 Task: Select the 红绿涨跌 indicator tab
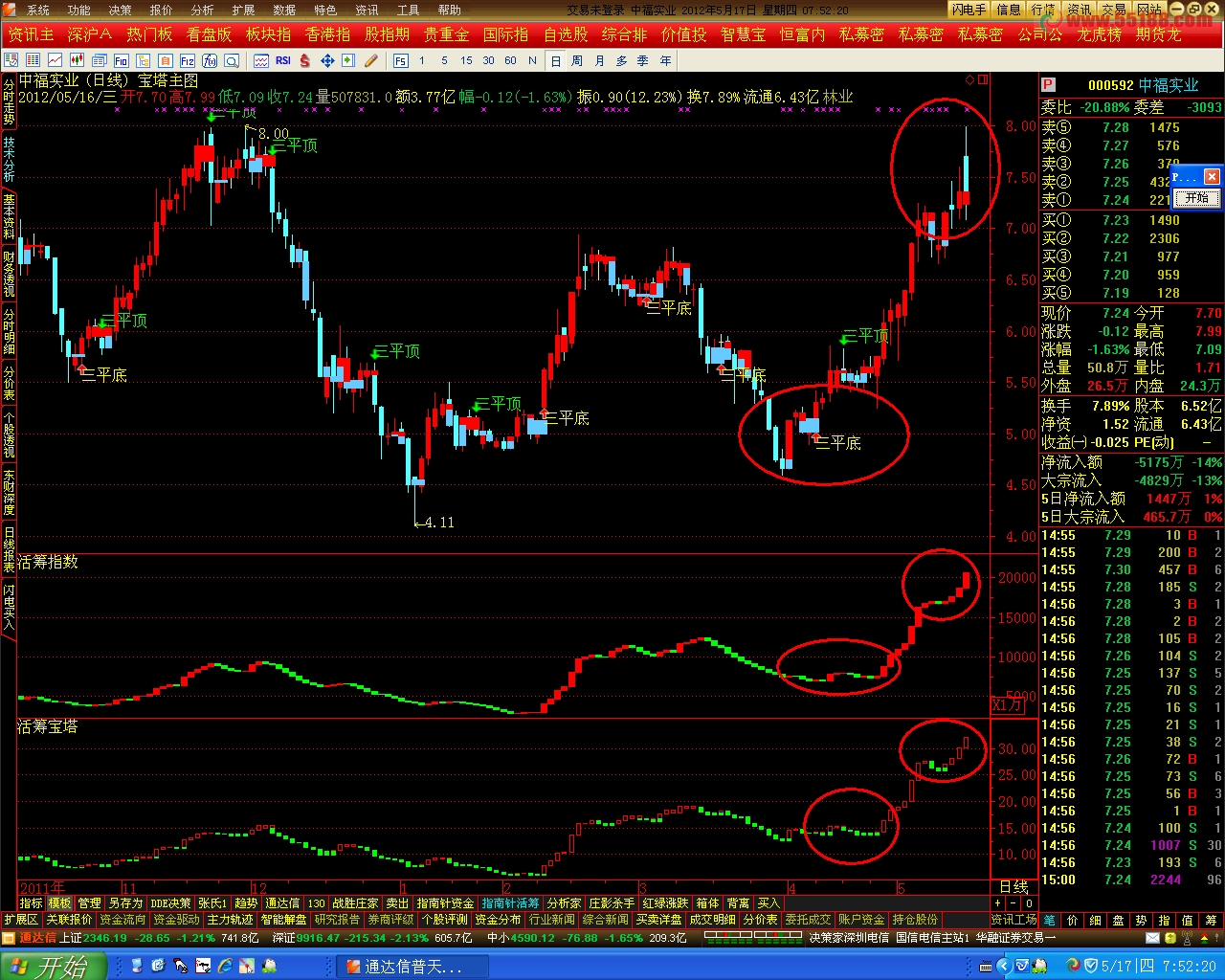[x=665, y=903]
